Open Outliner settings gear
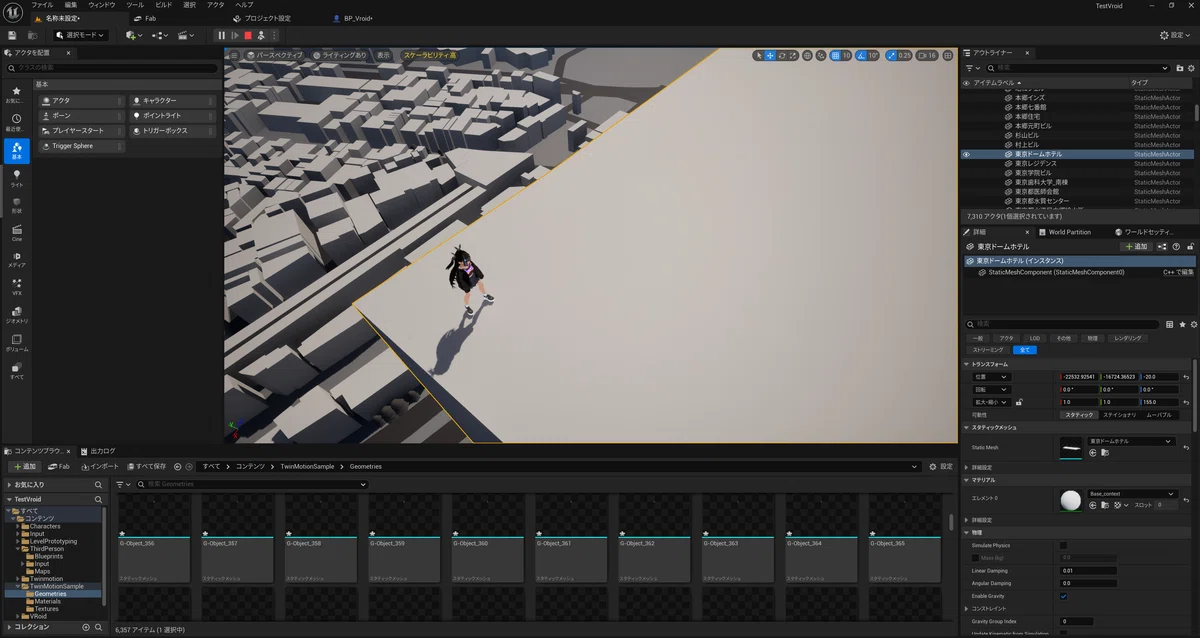Viewport: 1200px width, 638px height. (x=1190, y=68)
